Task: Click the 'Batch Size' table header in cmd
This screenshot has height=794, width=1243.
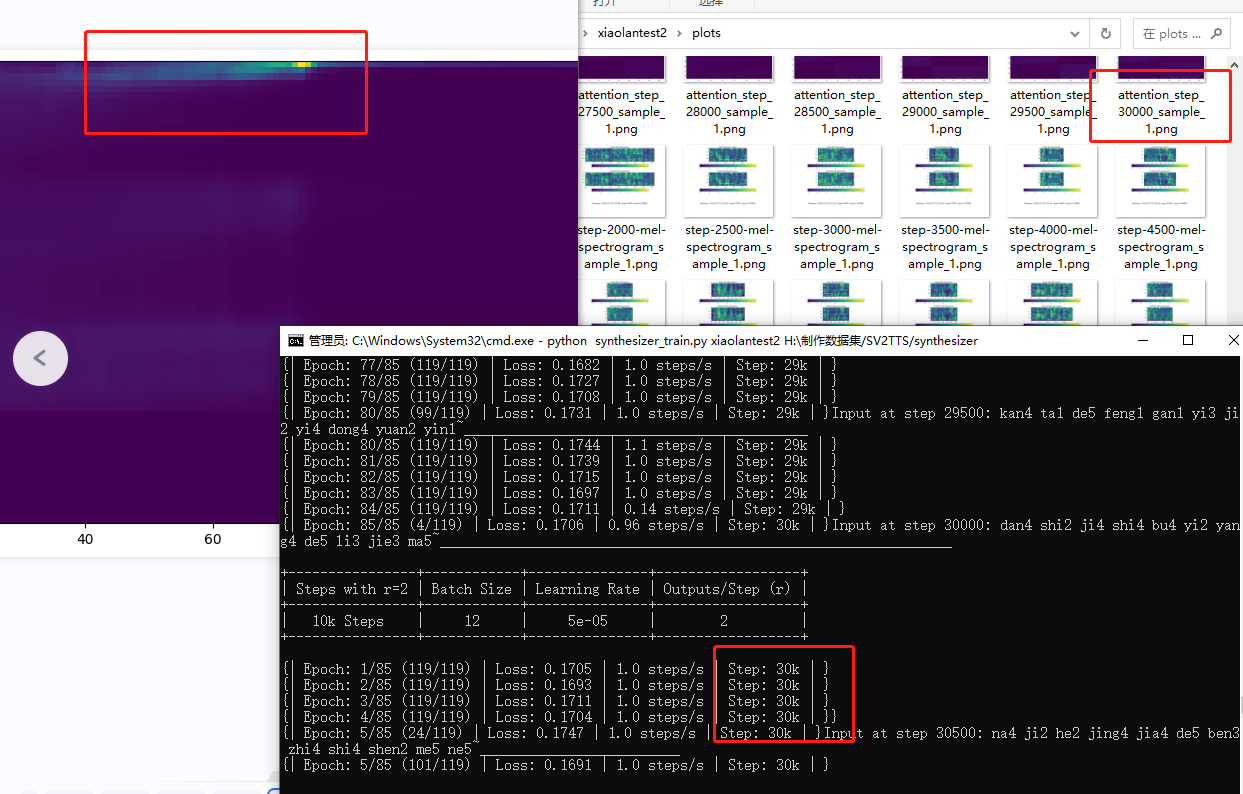Action: coord(471,589)
